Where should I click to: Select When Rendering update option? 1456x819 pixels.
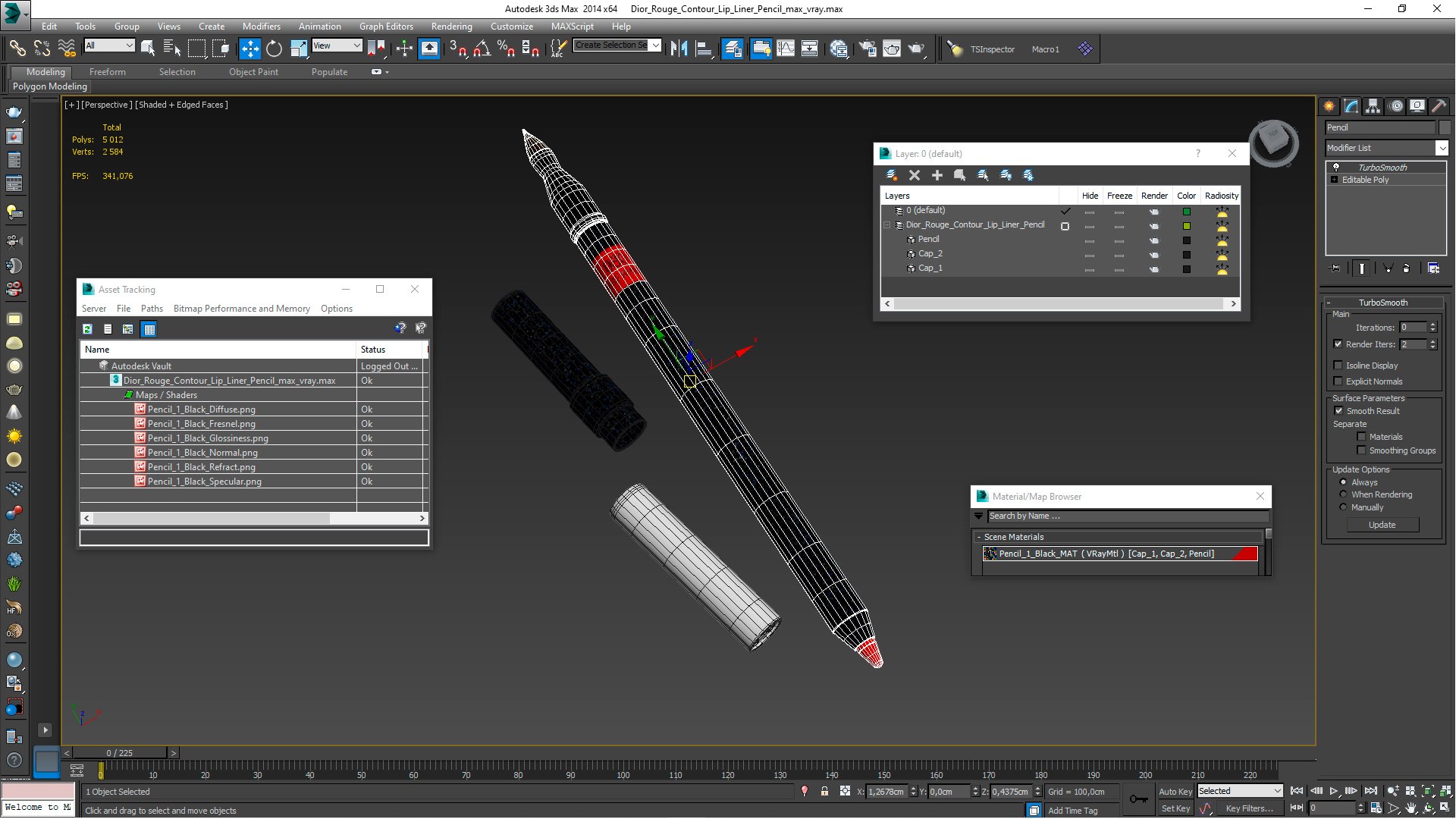(1344, 494)
